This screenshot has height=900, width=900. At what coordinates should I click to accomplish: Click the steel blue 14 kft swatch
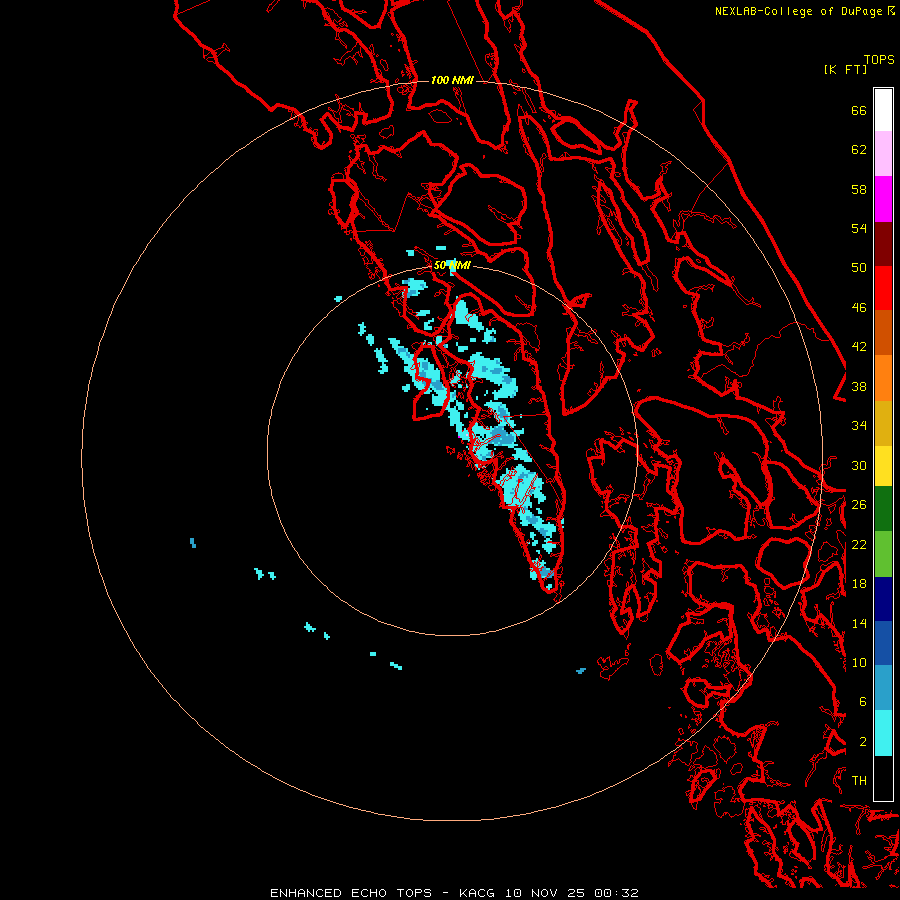883,687
